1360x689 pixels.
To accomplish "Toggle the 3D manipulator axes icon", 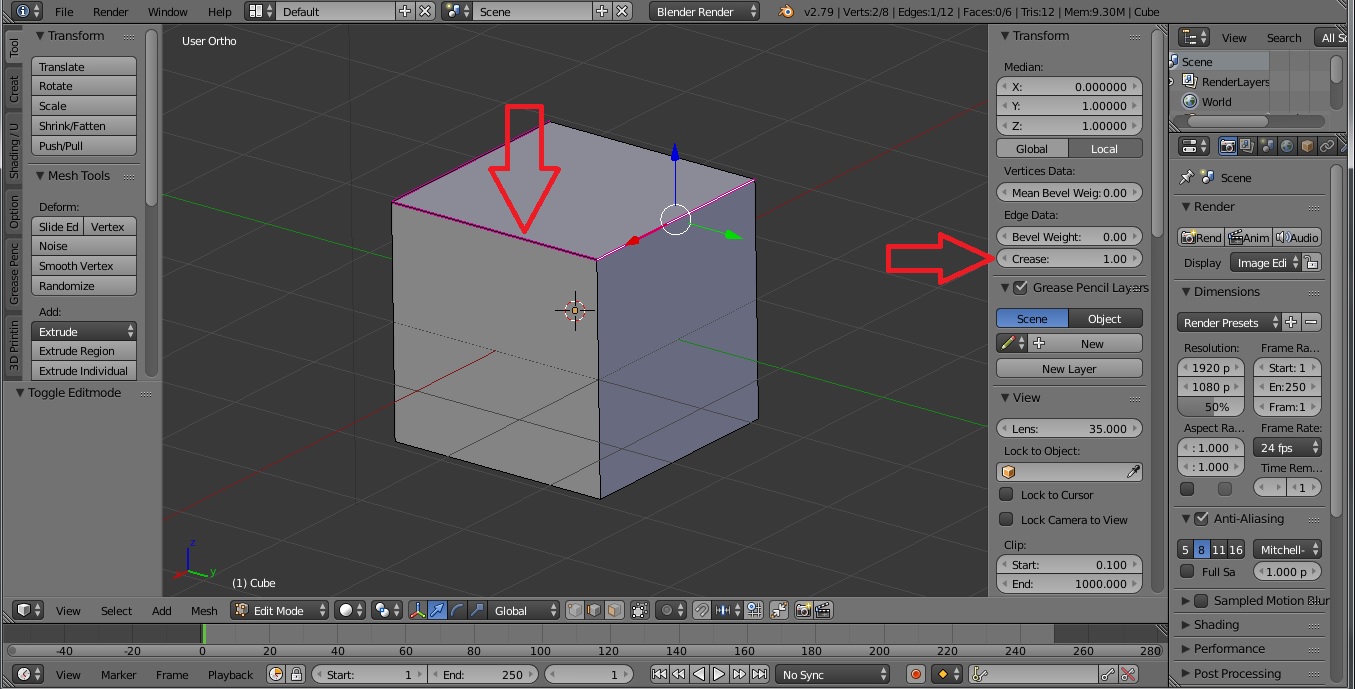I will point(416,610).
